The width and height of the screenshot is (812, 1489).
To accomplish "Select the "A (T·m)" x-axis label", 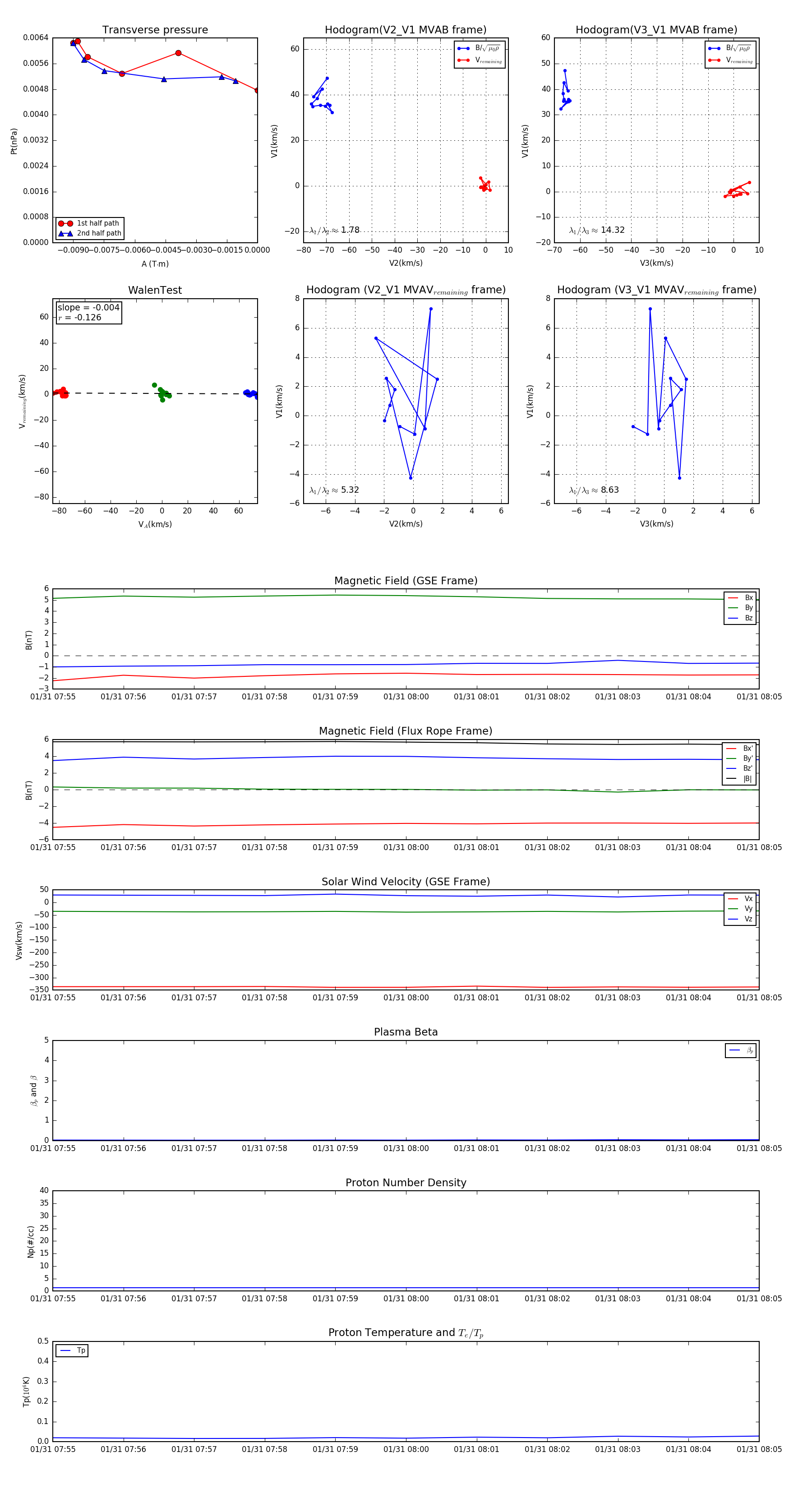I will [x=155, y=264].
